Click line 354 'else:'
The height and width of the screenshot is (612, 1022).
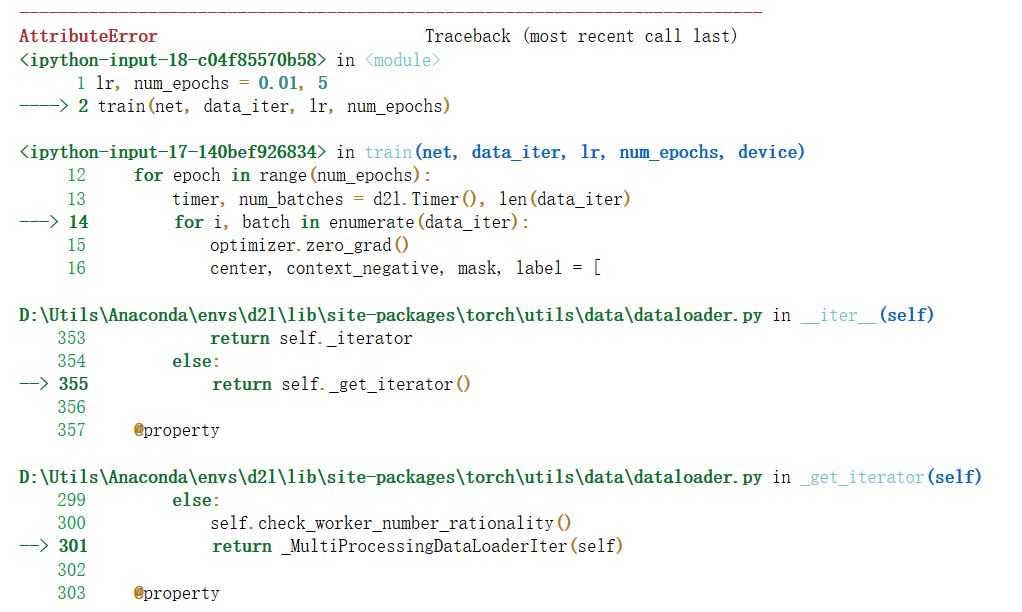tap(196, 361)
